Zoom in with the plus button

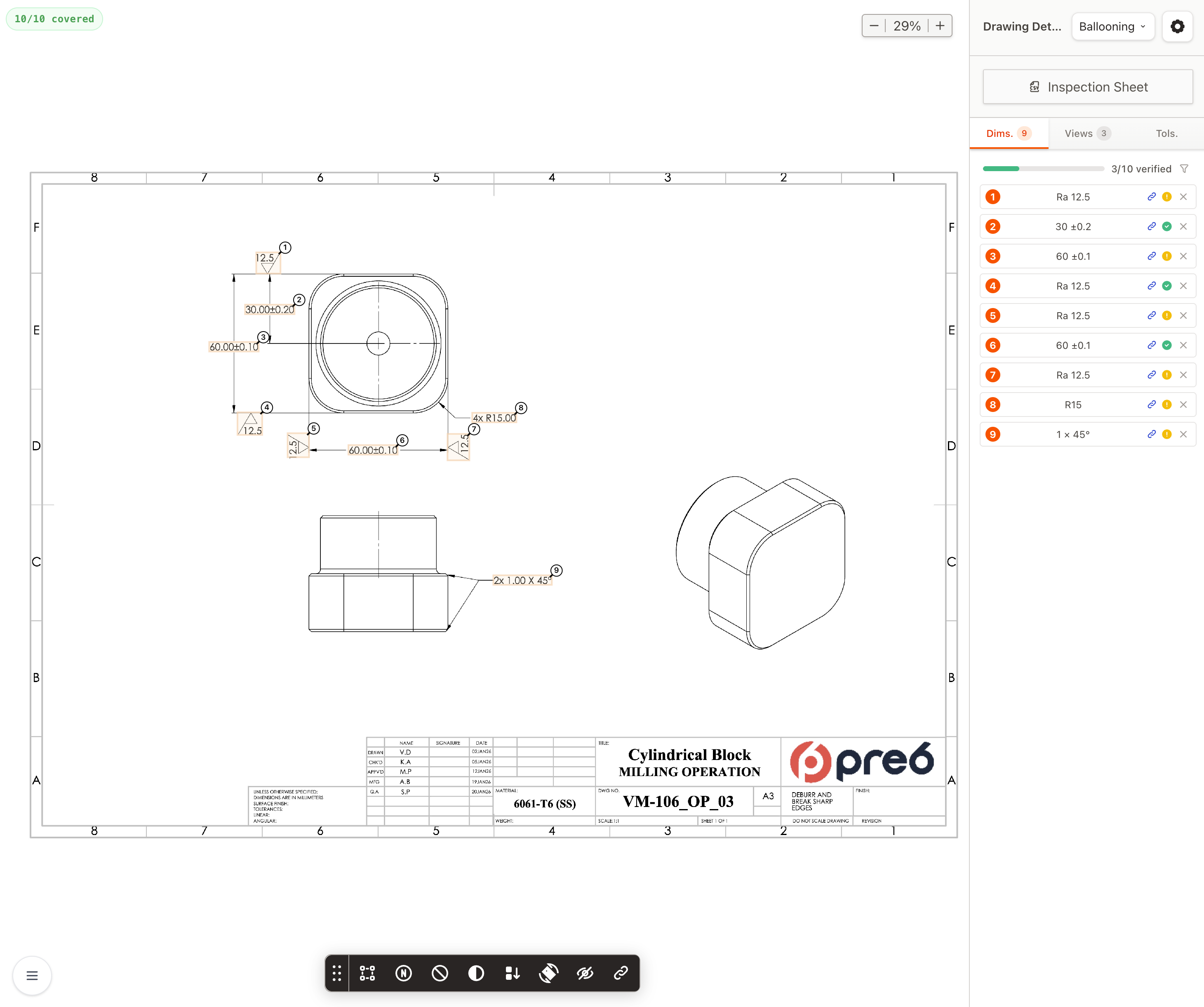click(940, 26)
